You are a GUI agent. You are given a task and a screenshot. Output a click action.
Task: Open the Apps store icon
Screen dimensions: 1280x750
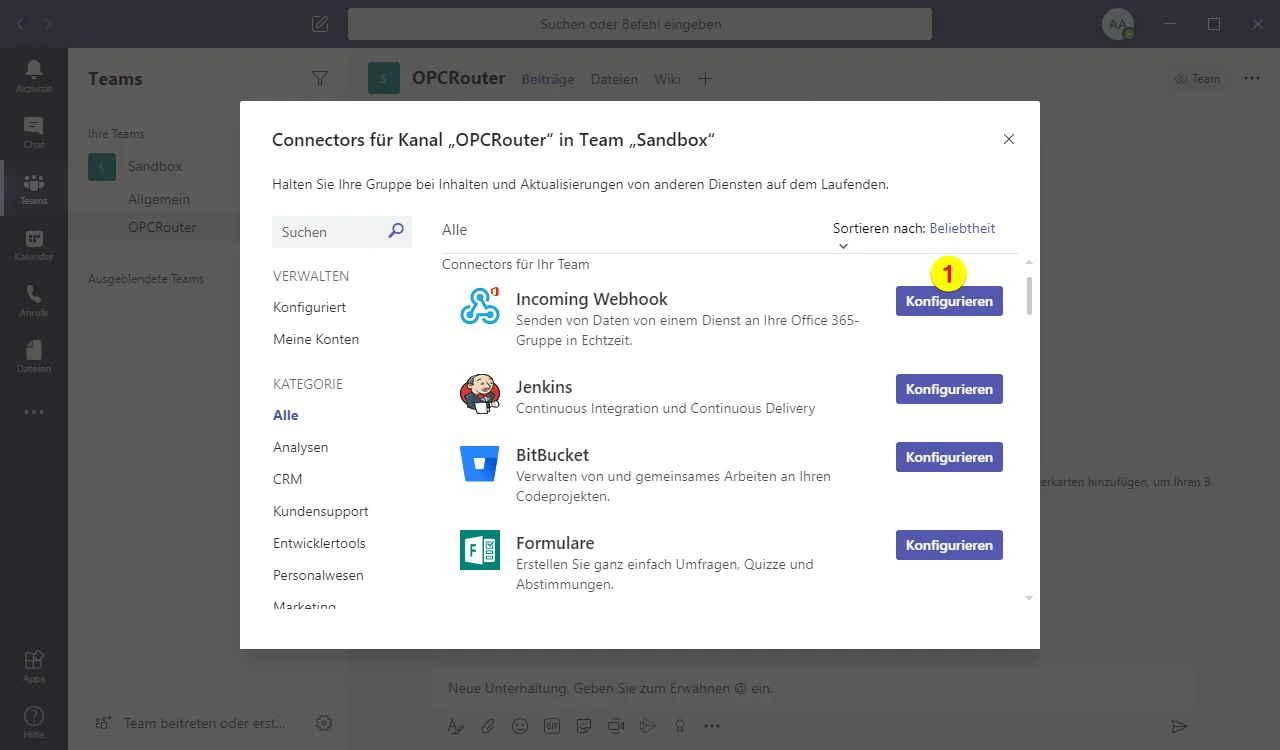click(34, 666)
